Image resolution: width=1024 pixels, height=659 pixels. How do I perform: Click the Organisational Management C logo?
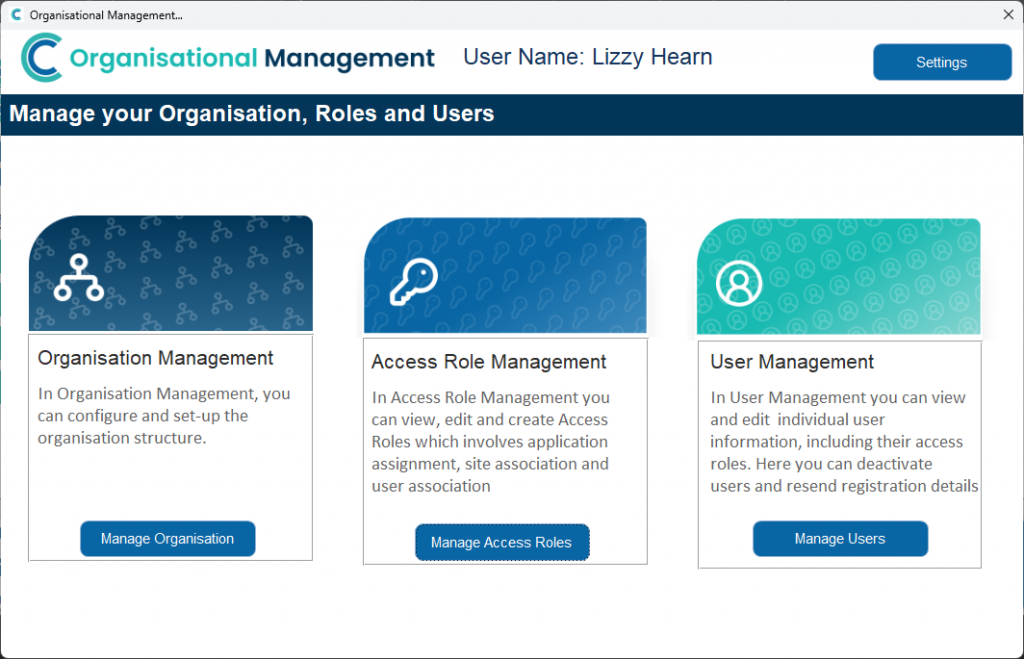42,57
